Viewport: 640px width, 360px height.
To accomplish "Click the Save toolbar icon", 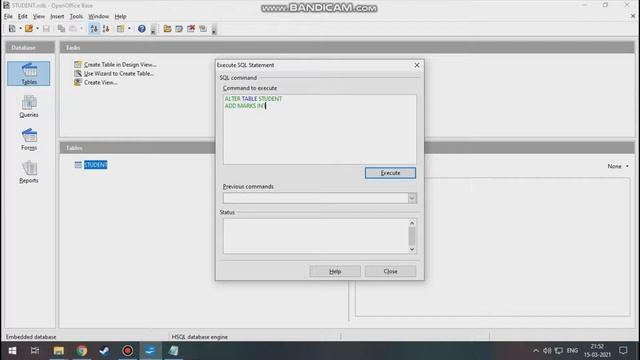I will (46, 29).
